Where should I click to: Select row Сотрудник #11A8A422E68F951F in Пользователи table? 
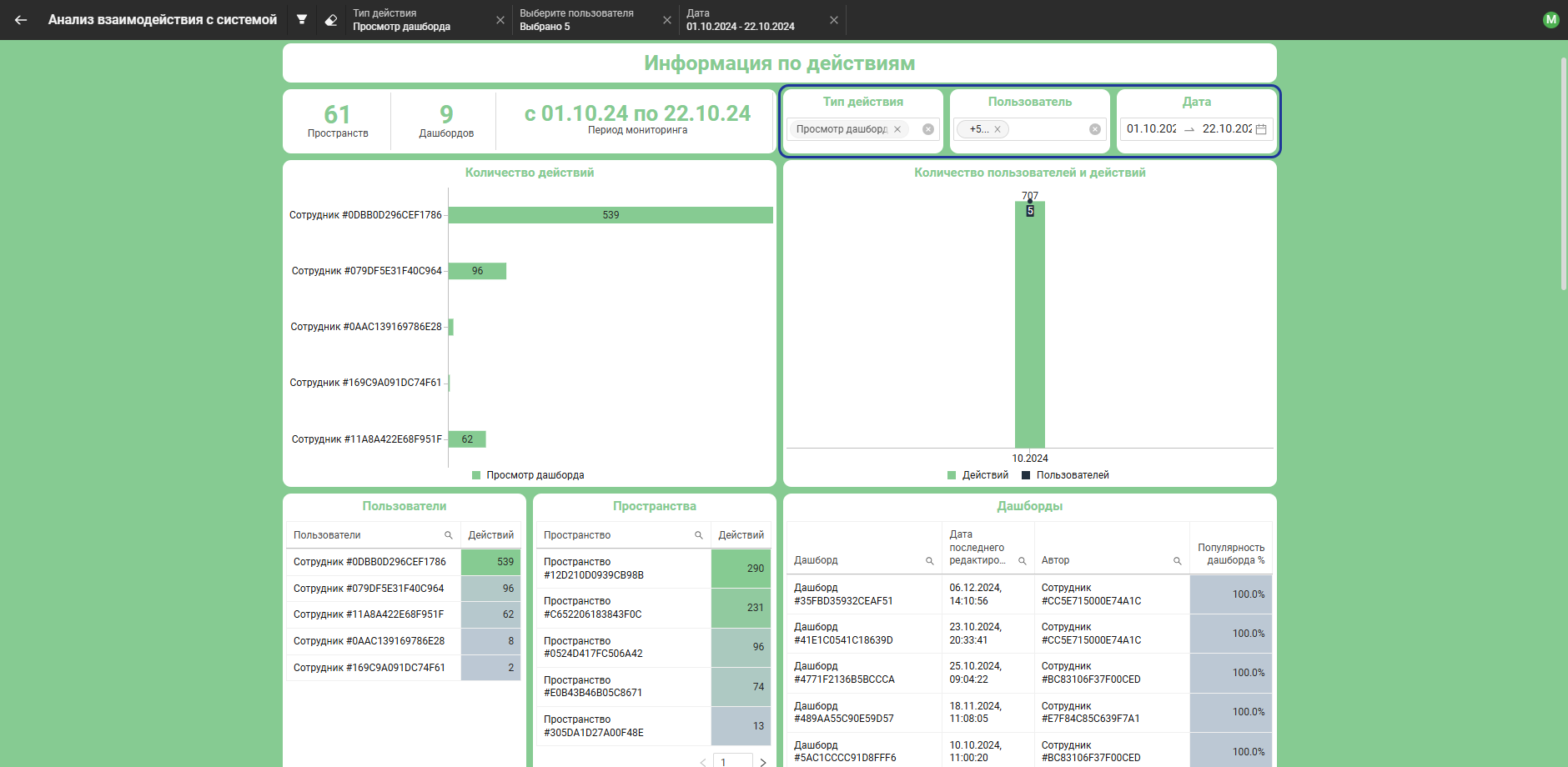404,614
